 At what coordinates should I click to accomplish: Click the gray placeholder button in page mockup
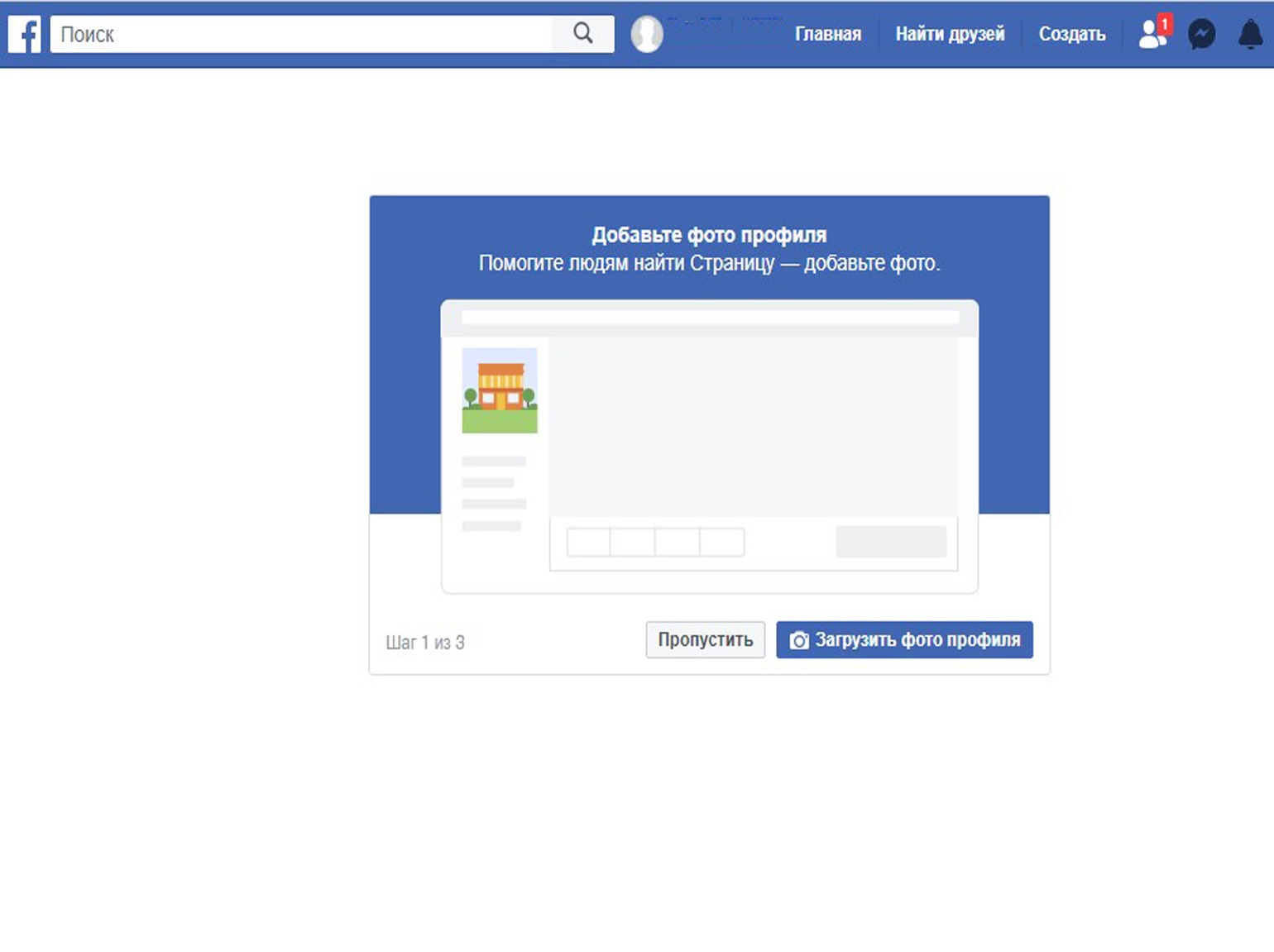click(x=891, y=542)
